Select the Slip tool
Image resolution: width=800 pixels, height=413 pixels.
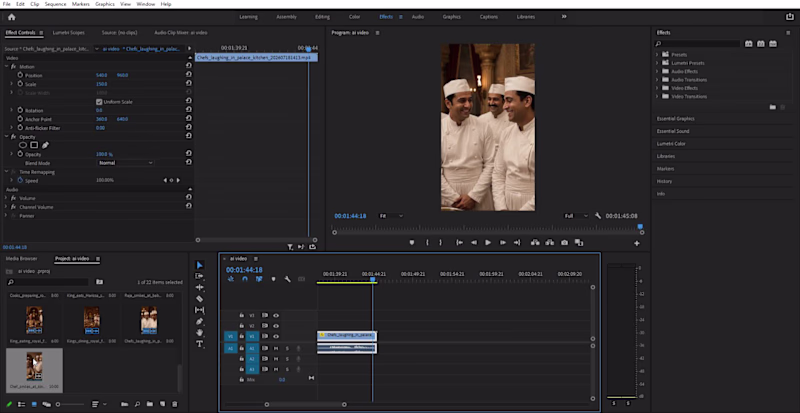click(x=199, y=310)
